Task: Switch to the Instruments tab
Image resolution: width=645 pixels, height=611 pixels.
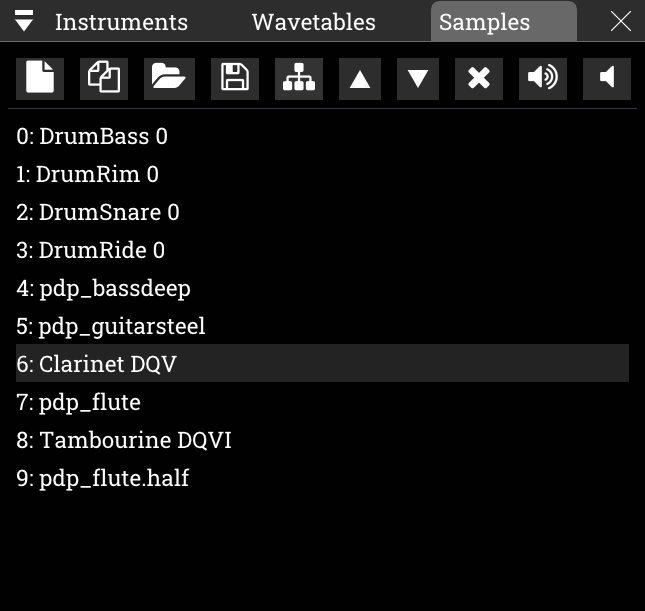Action: tap(121, 22)
